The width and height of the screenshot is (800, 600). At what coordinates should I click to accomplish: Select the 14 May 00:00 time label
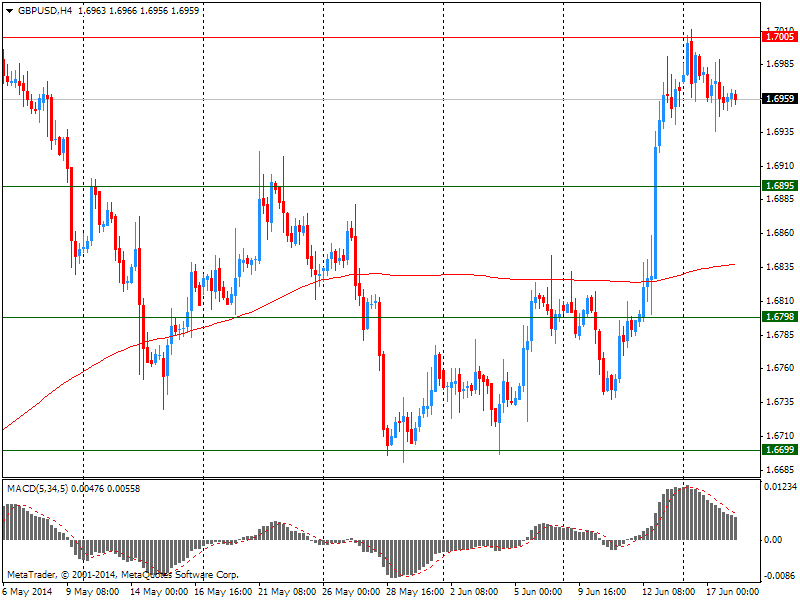(159, 592)
